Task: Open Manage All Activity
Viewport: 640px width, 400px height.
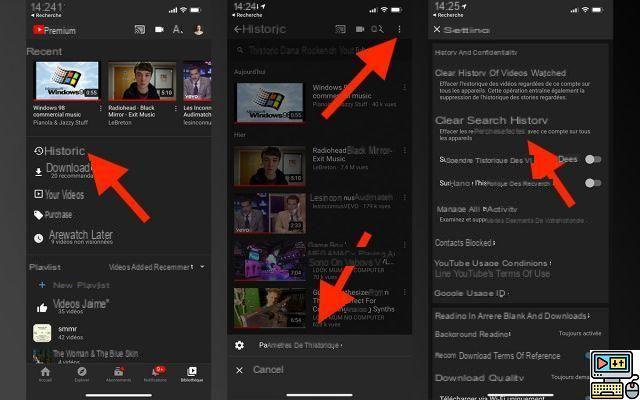Action: pos(477,209)
